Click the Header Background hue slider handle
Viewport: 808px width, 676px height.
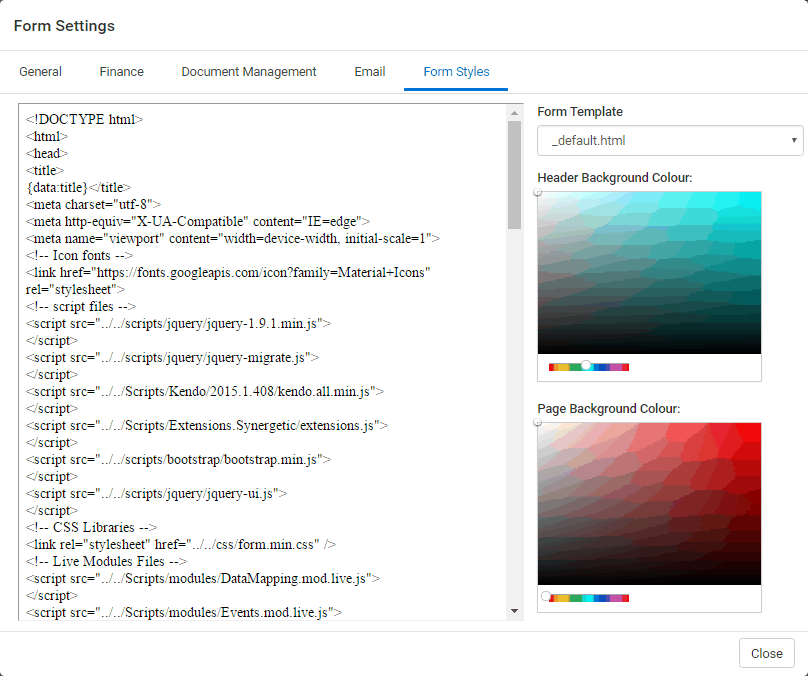tap(586, 365)
